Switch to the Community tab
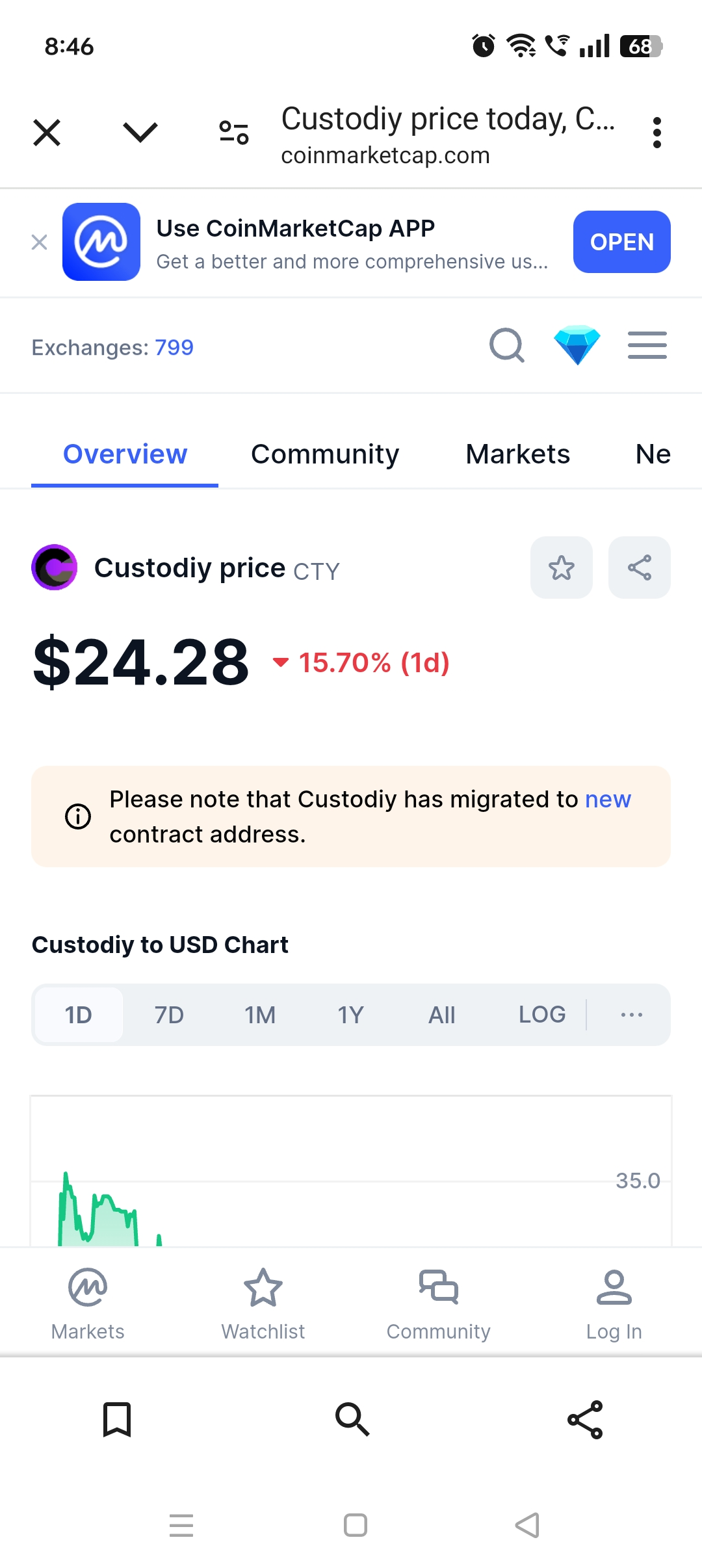This screenshot has height=1568, width=702. (x=325, y=454)
